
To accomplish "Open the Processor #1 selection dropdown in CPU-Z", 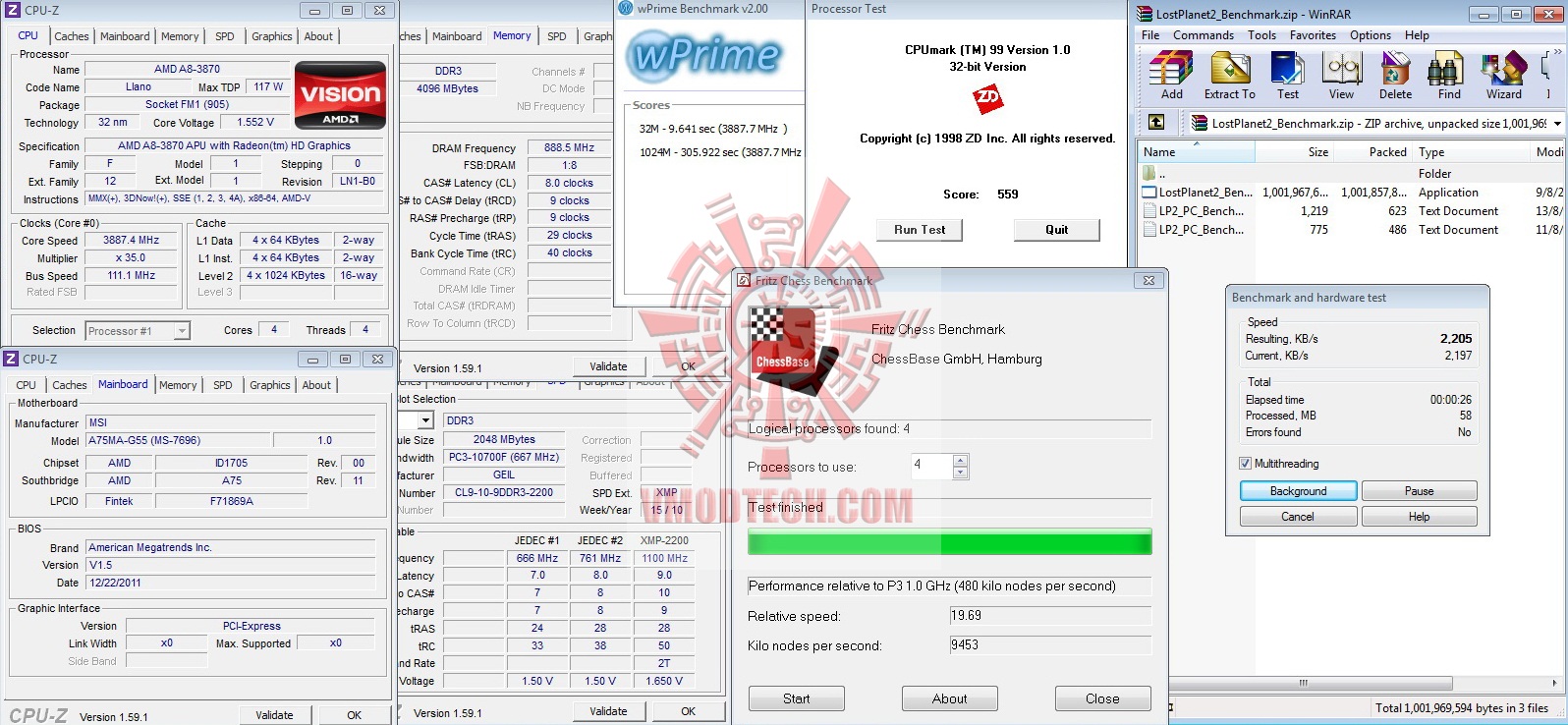I will click(x=182, y=331).
